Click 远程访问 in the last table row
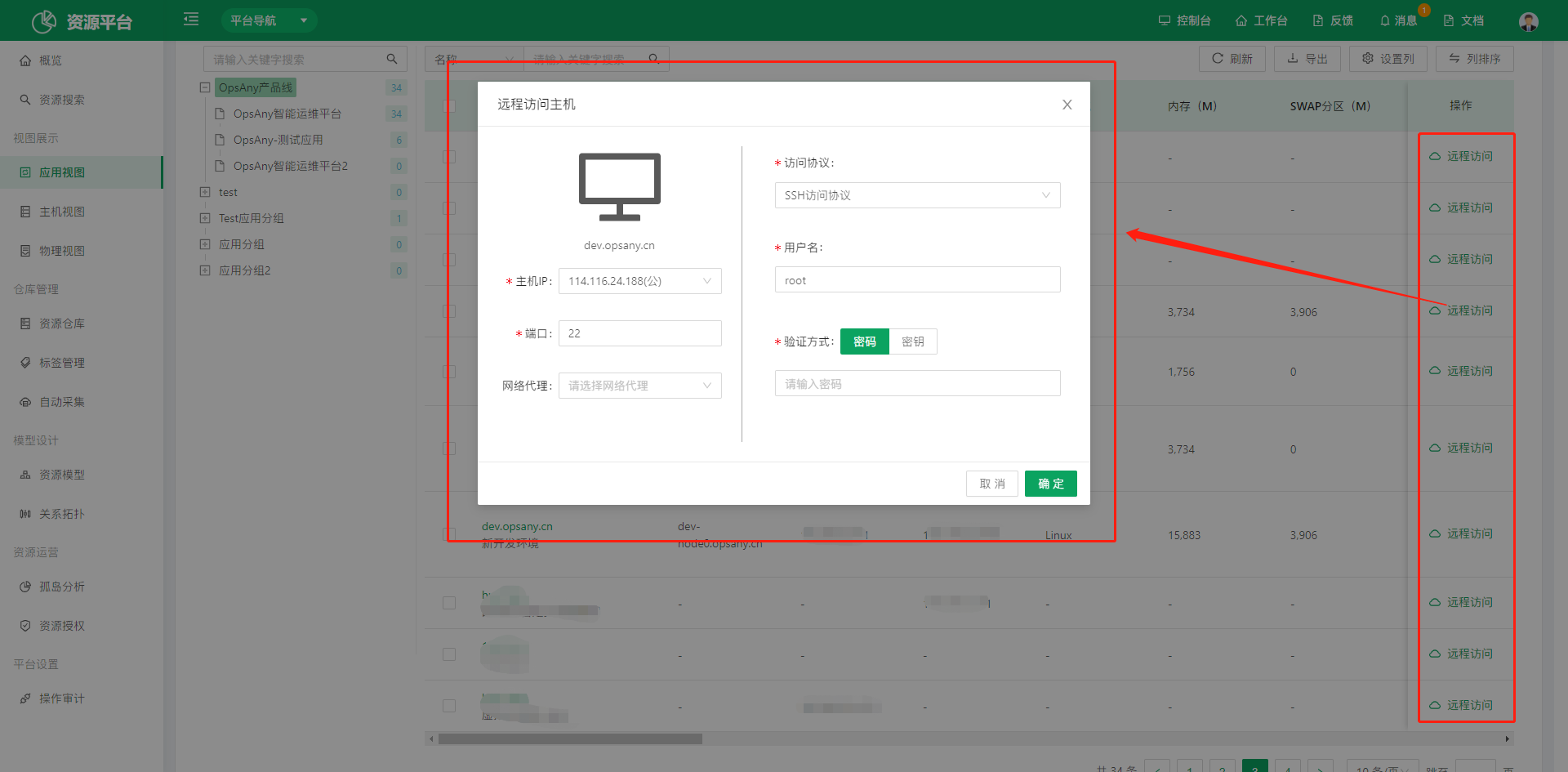 (1461, 705)
